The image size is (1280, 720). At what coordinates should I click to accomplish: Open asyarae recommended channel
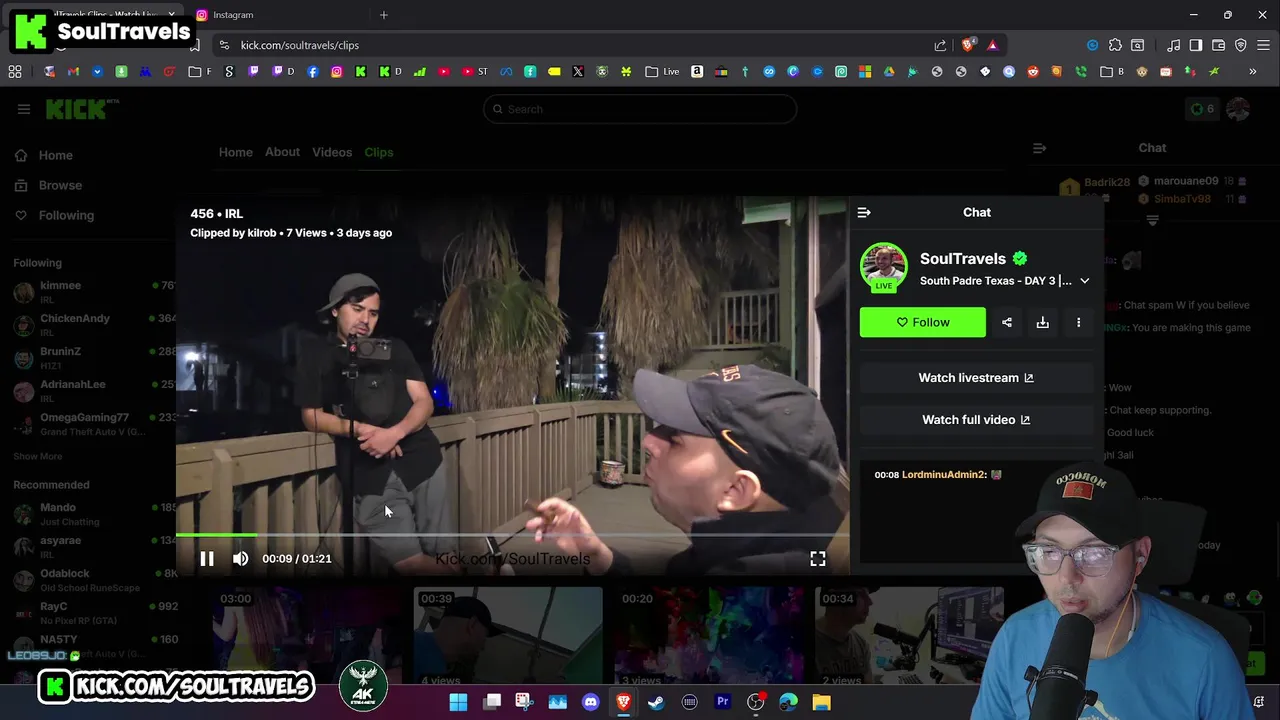94,546
